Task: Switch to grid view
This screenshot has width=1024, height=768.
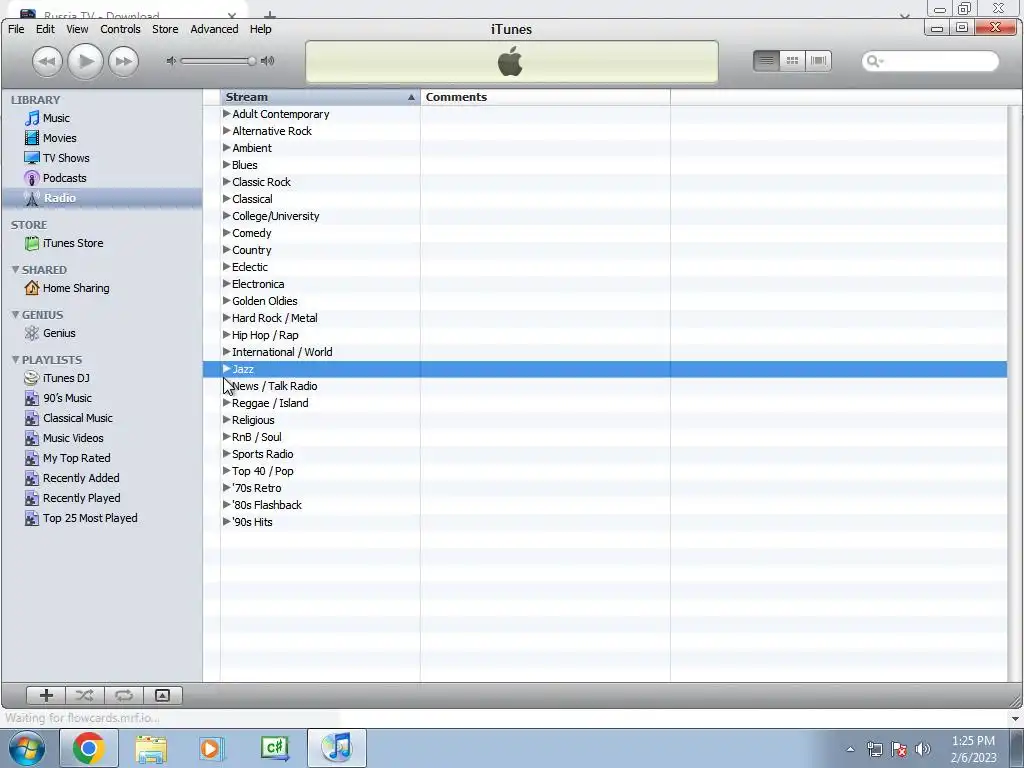Action: (x=792, y=61)
